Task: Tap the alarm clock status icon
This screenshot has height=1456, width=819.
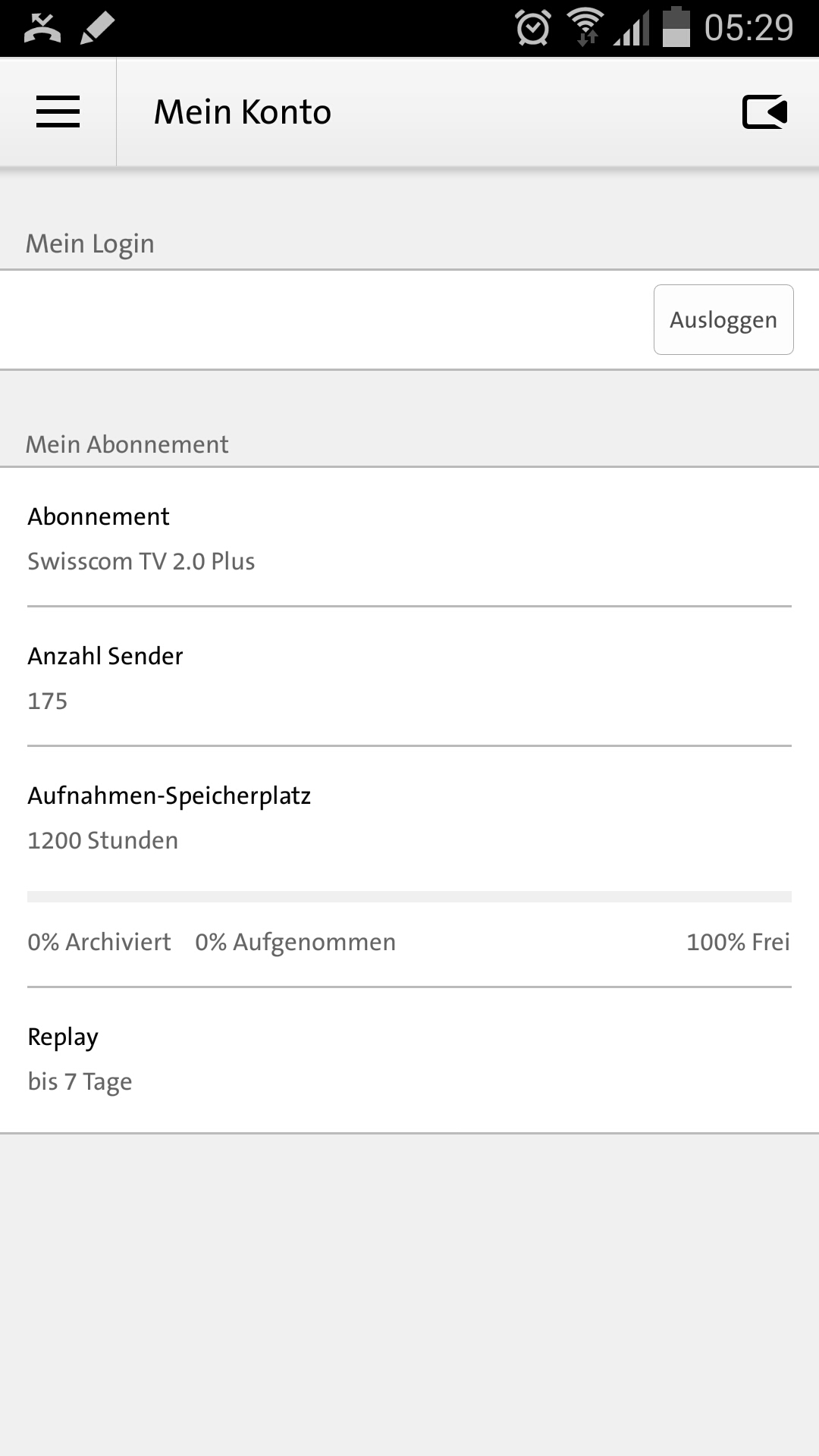Action: coord(533,28)
